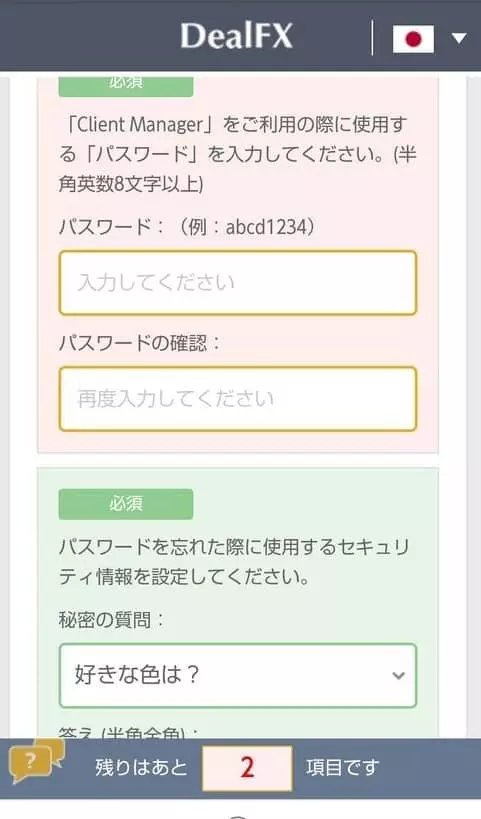Screen dimensions: 481x819
Task: Click the security information instruction paragraph
Action: (234, 562)
